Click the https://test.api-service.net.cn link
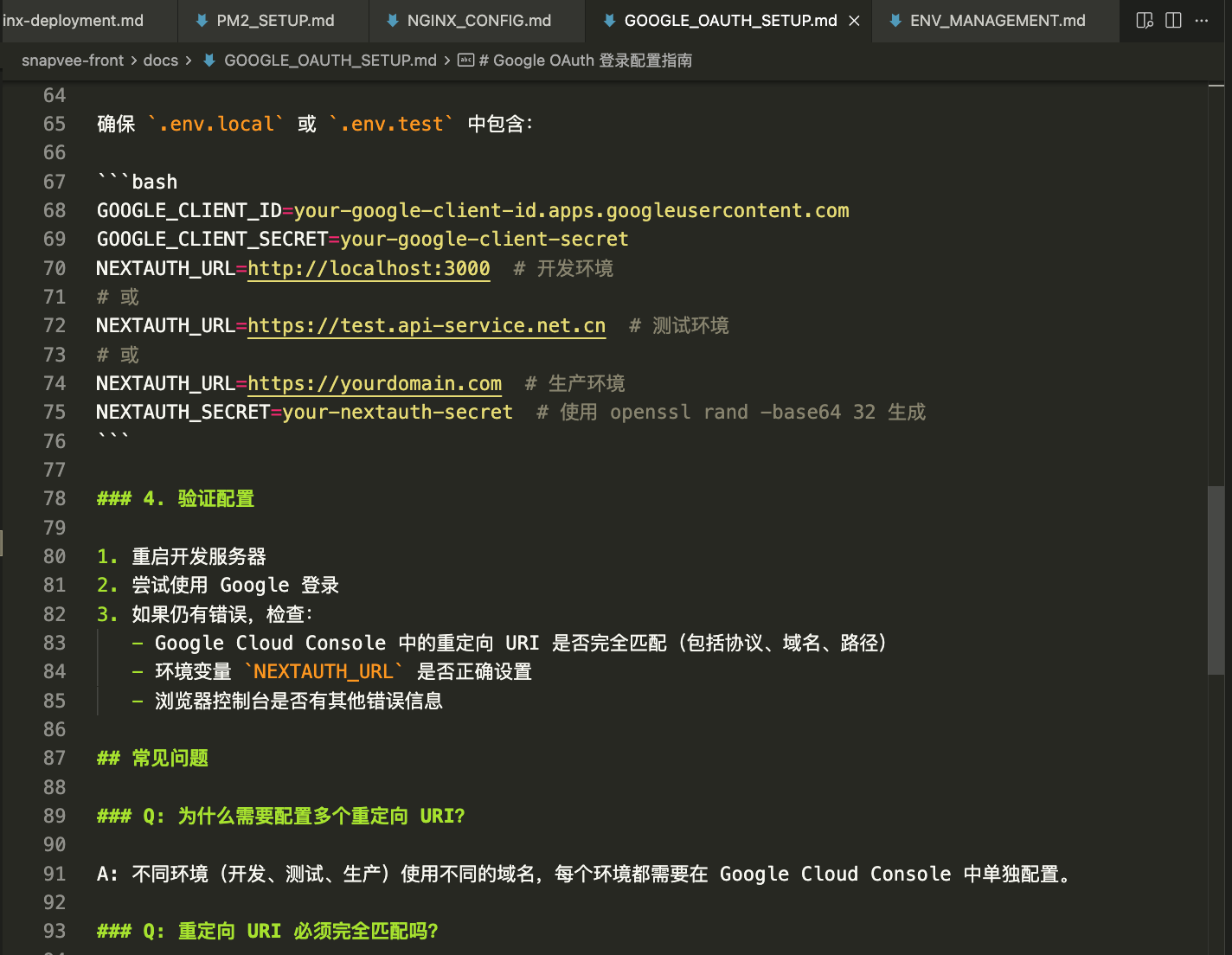Image resolution: width=1232 pixels, height=955 pixels. pyautogui.click(x=426, y=326)
